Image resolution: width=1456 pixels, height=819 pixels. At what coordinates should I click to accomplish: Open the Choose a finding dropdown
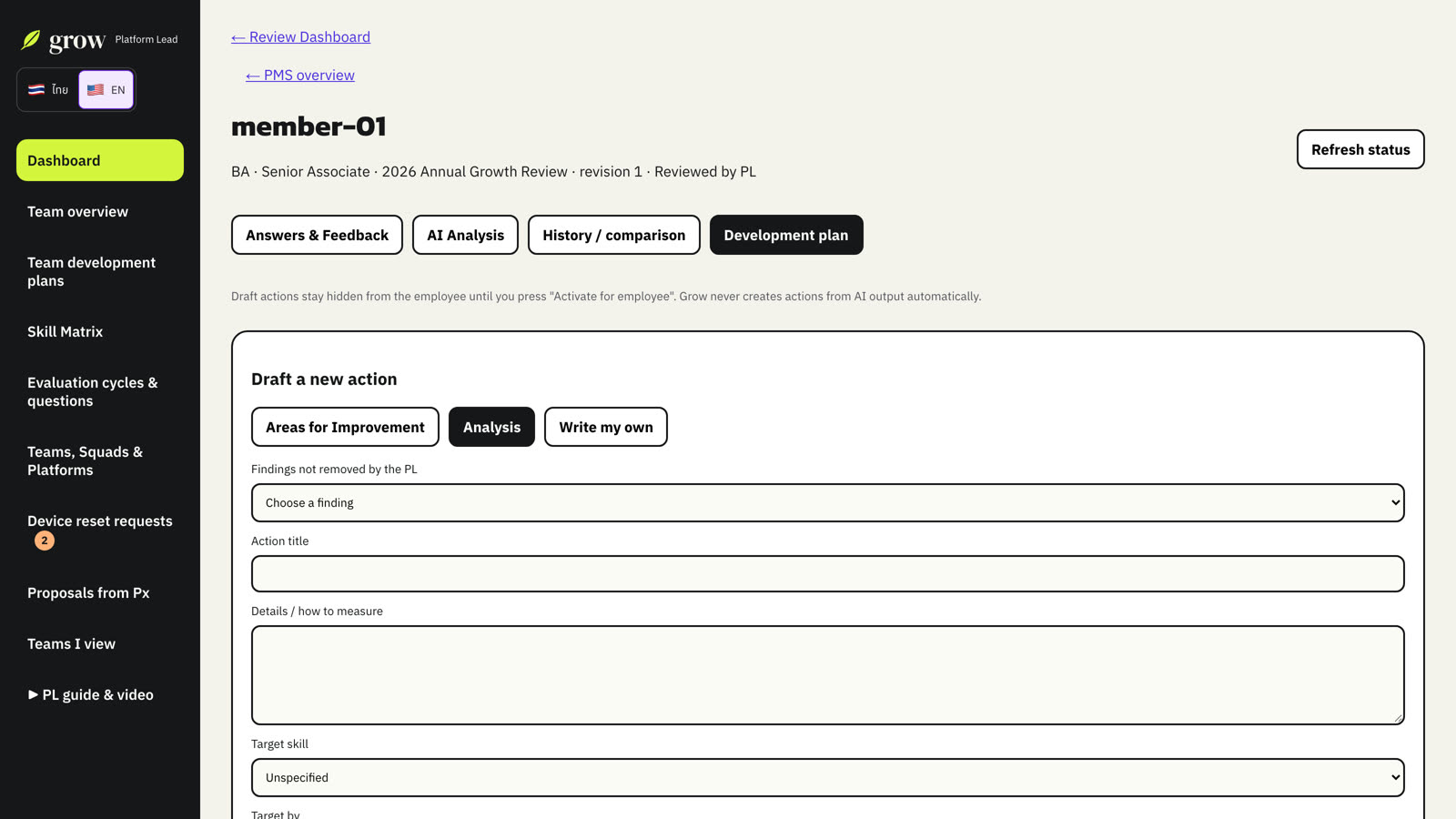coord(828,503)
